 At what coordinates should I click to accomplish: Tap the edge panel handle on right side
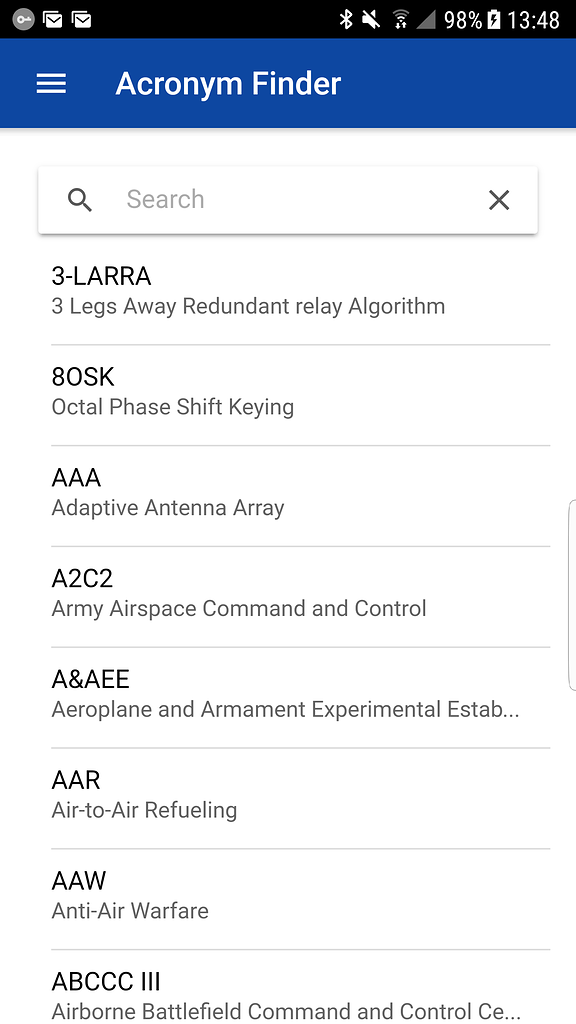click(x=572, y=595)
